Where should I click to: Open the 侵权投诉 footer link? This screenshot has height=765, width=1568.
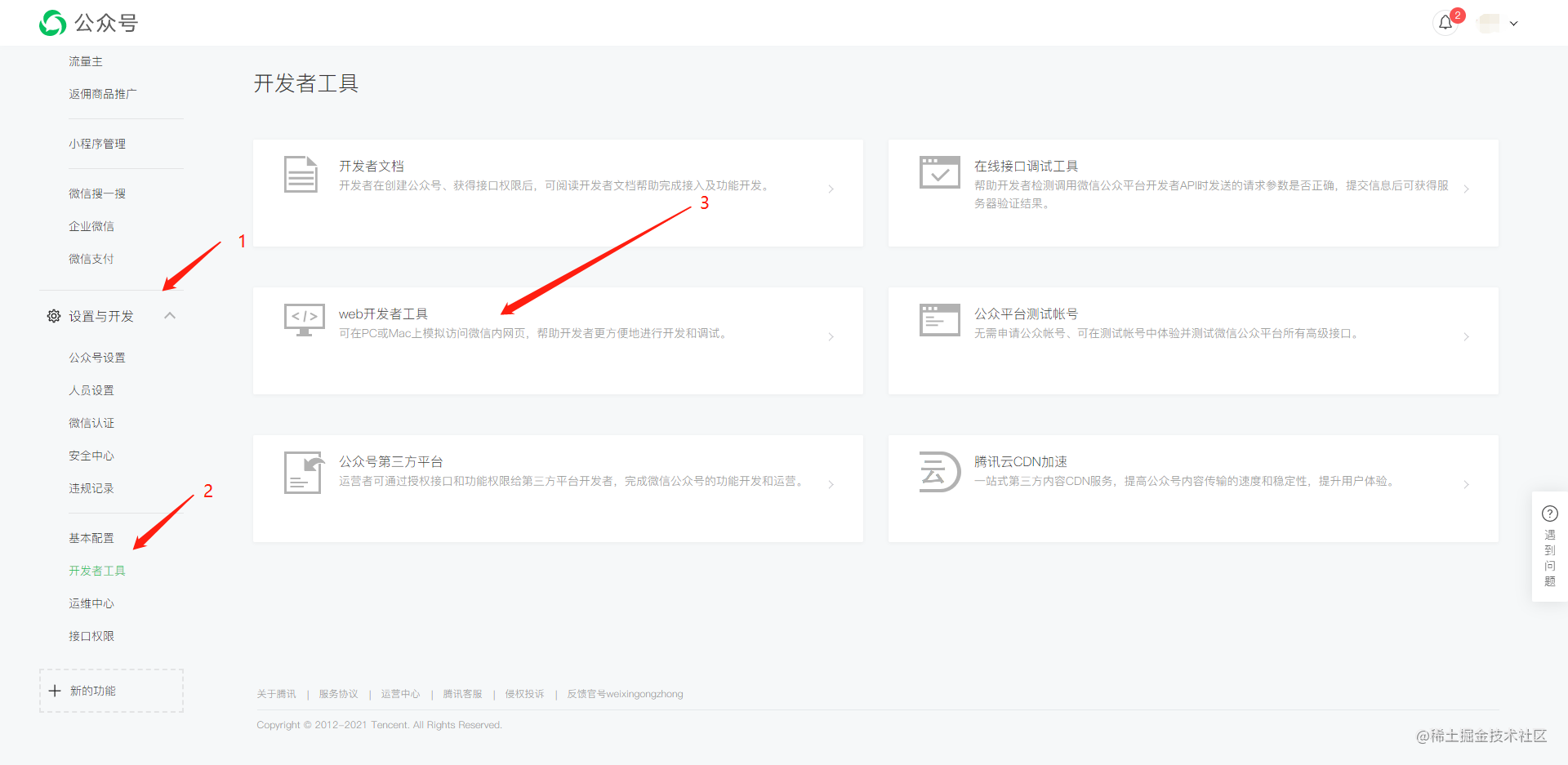524,694
